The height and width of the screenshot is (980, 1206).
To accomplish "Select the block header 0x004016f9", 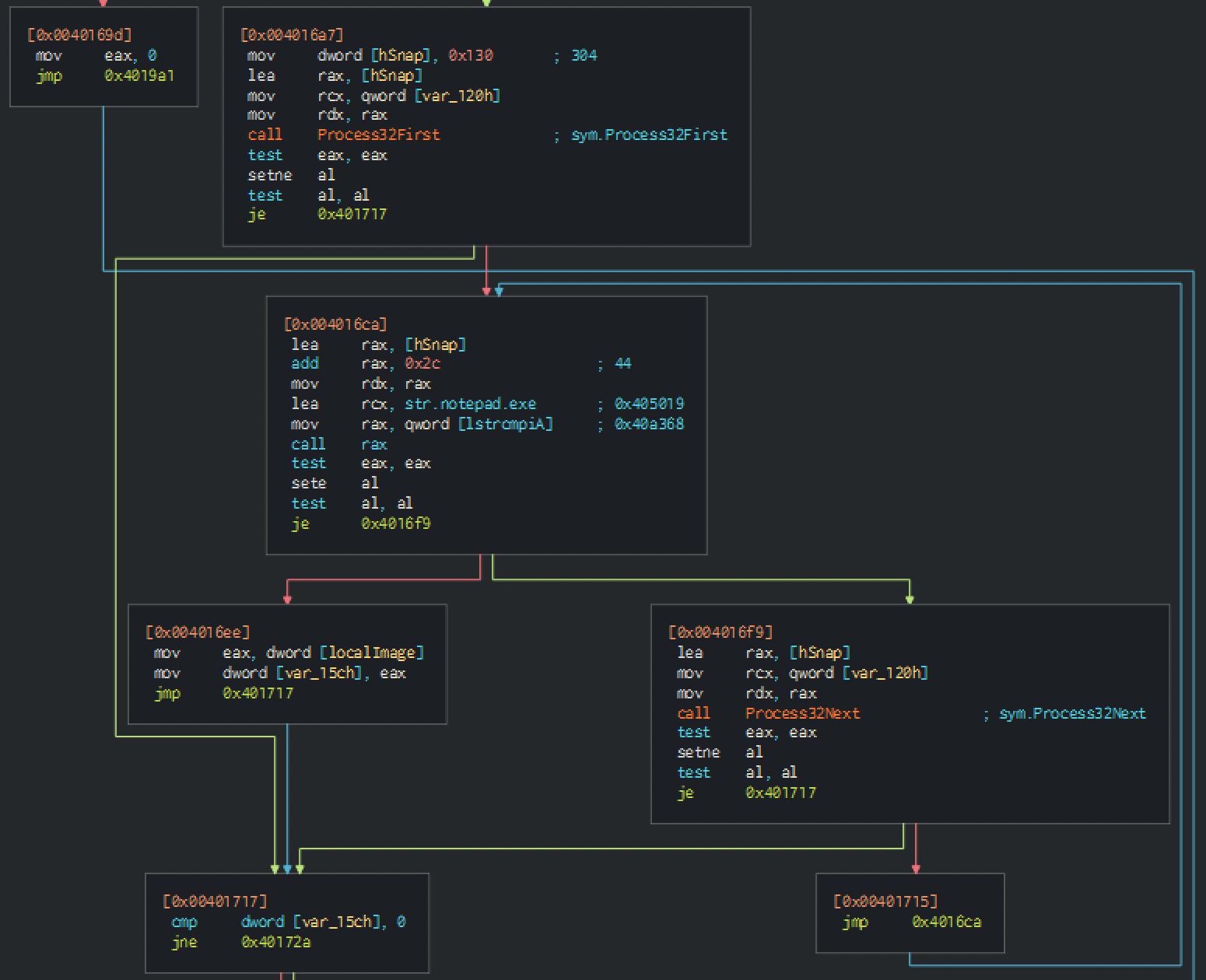I will (x=720, y=632).
